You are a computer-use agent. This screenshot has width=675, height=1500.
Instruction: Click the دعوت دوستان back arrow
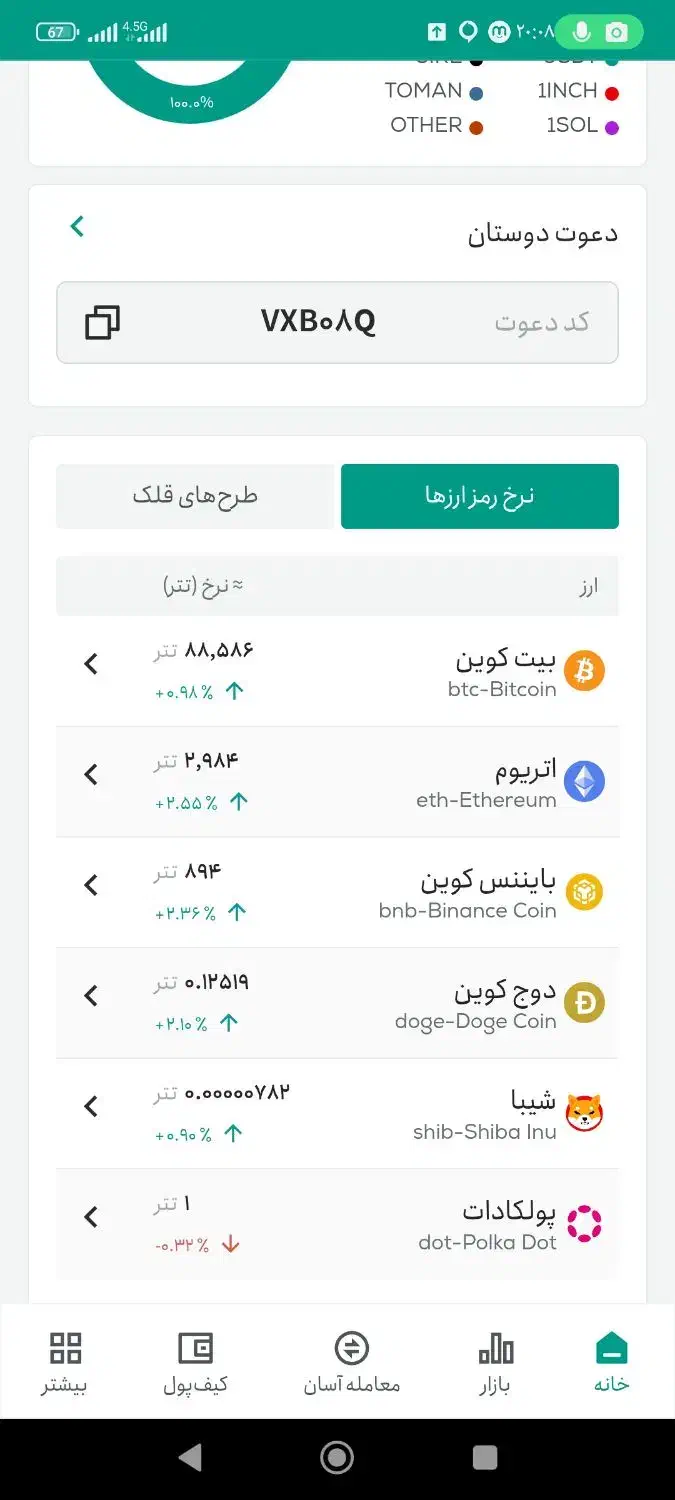point(77,225)
